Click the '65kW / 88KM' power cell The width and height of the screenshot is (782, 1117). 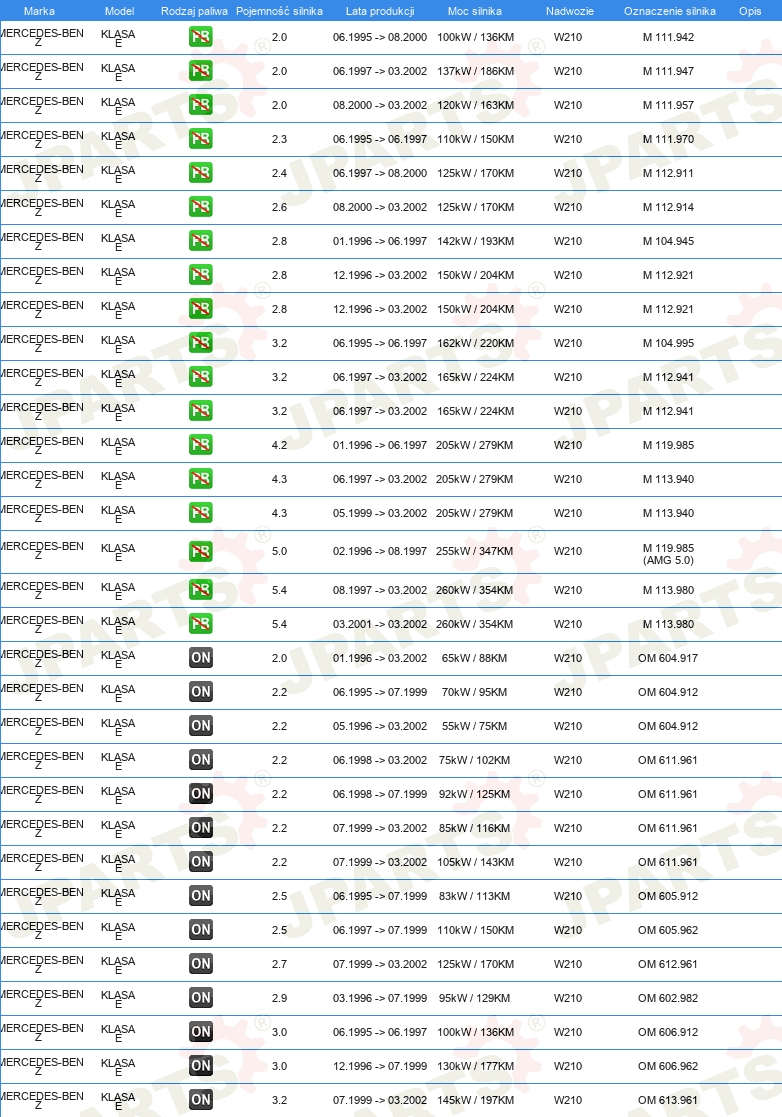click(474, 658)
